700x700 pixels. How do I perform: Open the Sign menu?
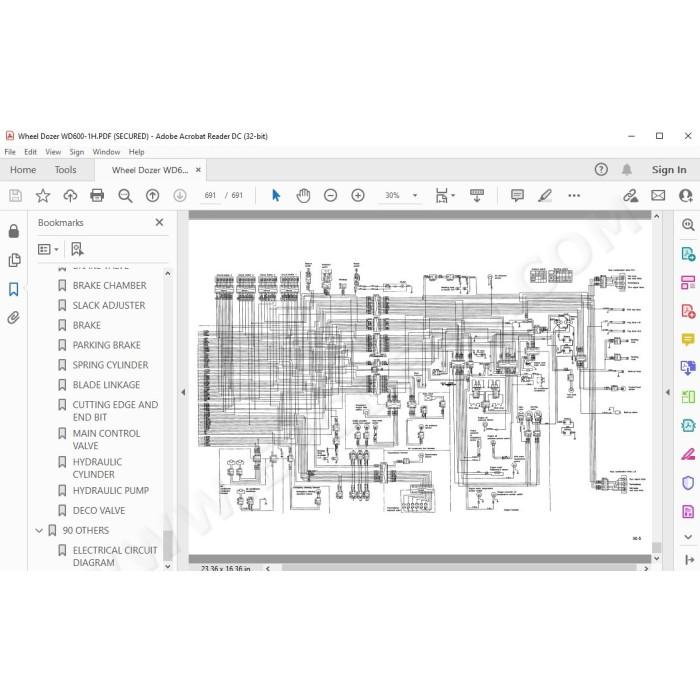pos(77,152)
